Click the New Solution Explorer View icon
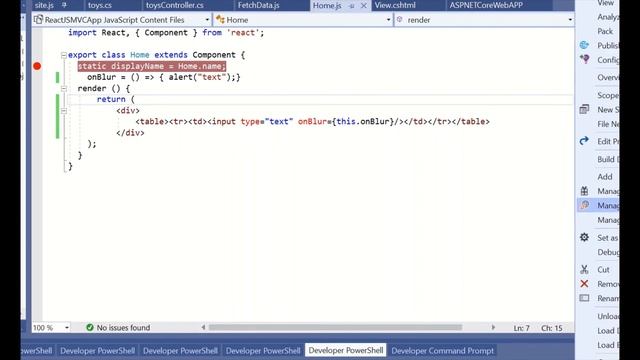640x360 pixels. pos(584,109)
